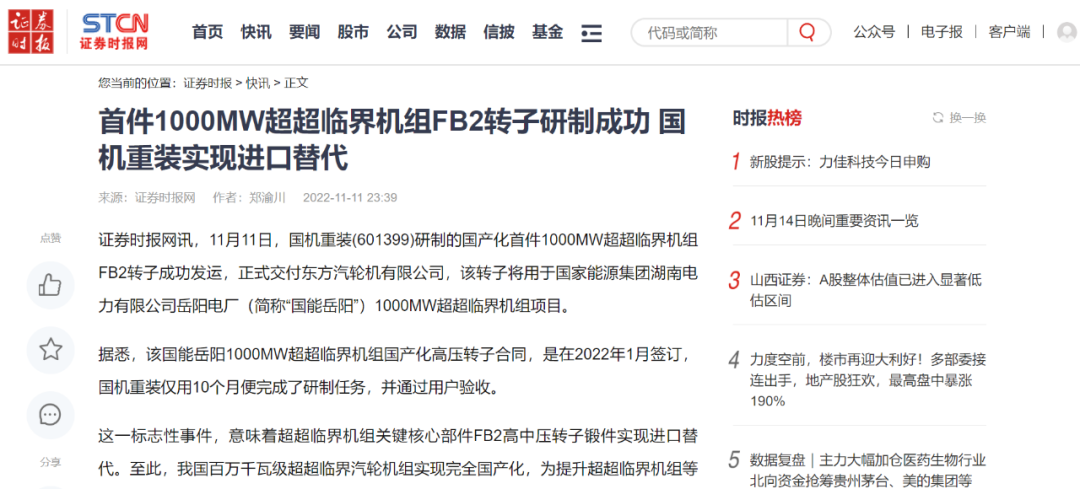Open the 数据 nav item
The image size is (1080, 489).
tap(450, 32)
